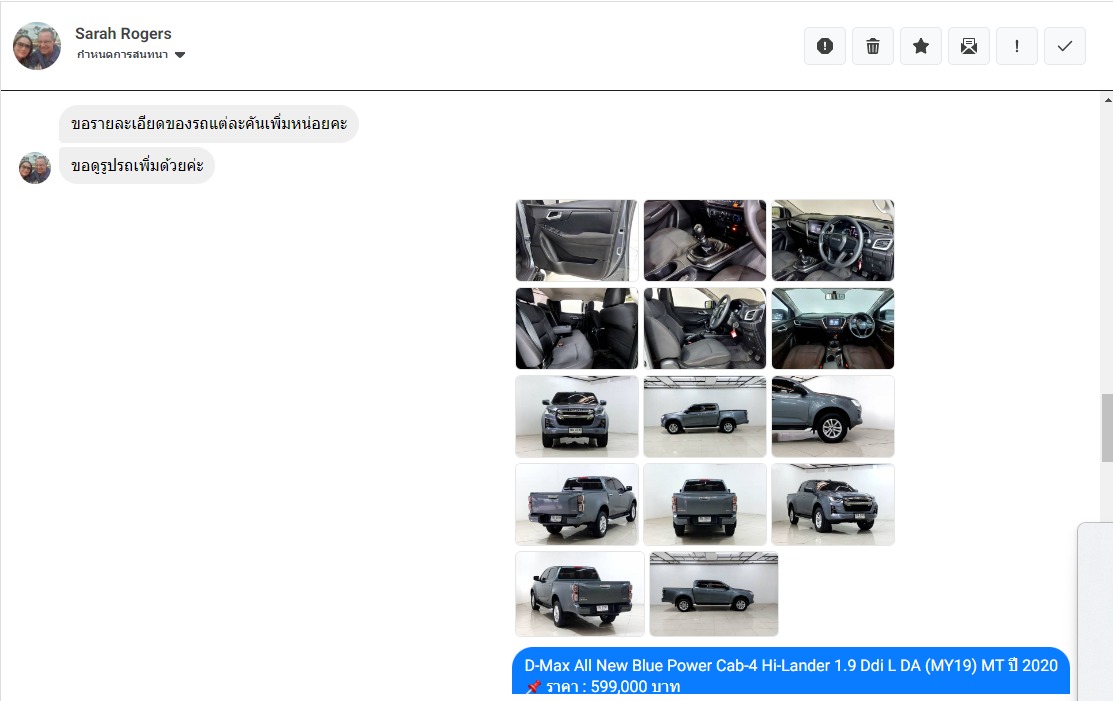1113x701 pixels.
Task: Open front wheel close-up photo
Action: 833,416
